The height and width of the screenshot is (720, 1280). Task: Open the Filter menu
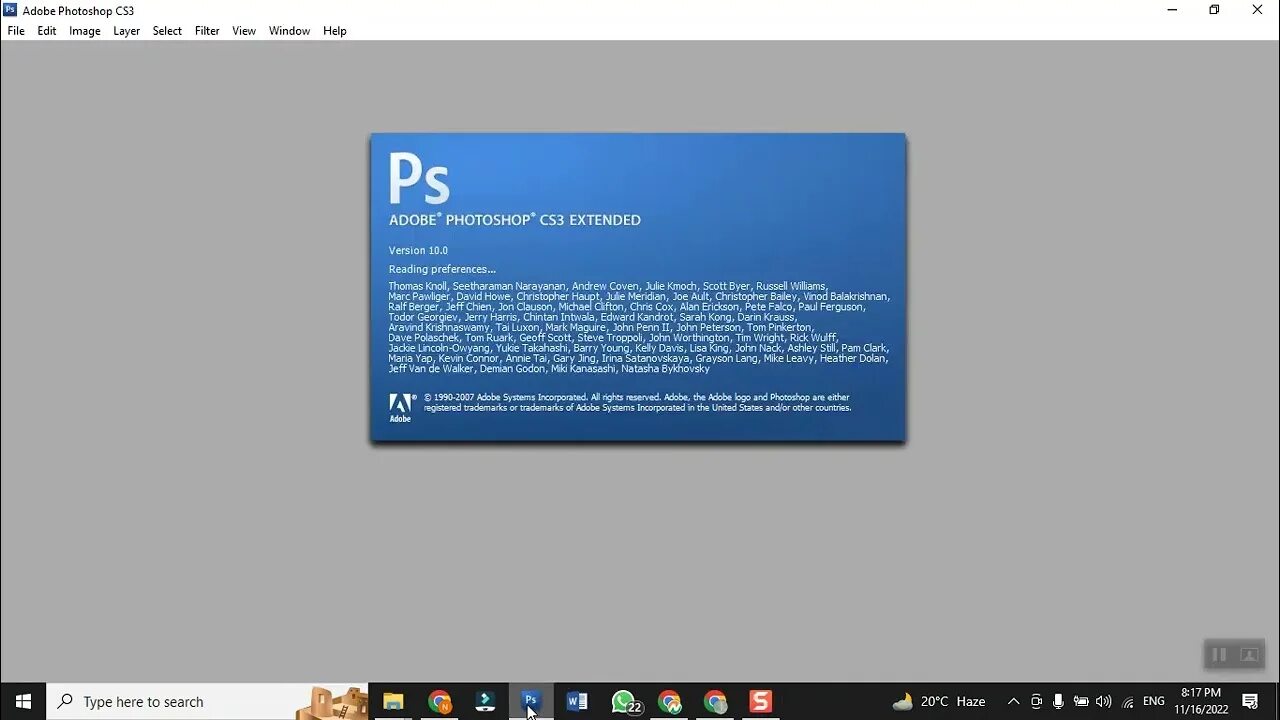[207, 31]
